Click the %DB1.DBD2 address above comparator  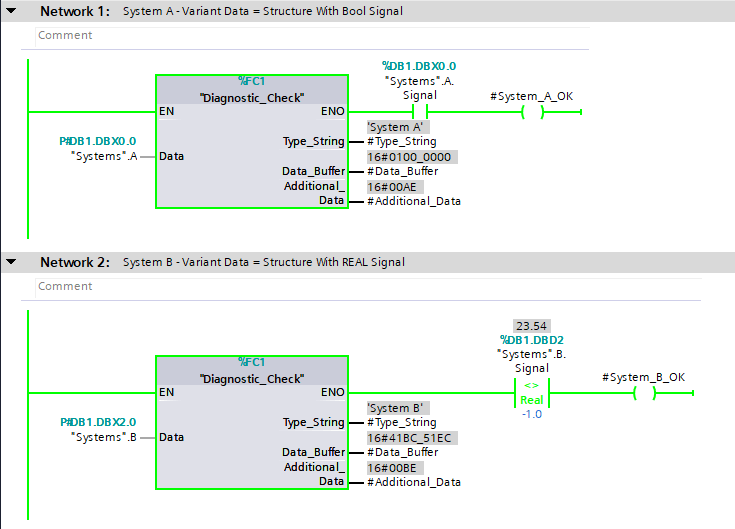(x=531, y=340)
